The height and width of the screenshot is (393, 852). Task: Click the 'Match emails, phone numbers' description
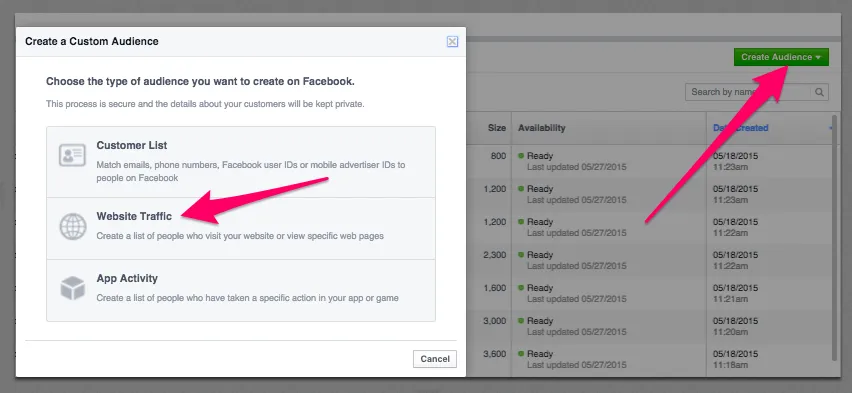(251, 171)
